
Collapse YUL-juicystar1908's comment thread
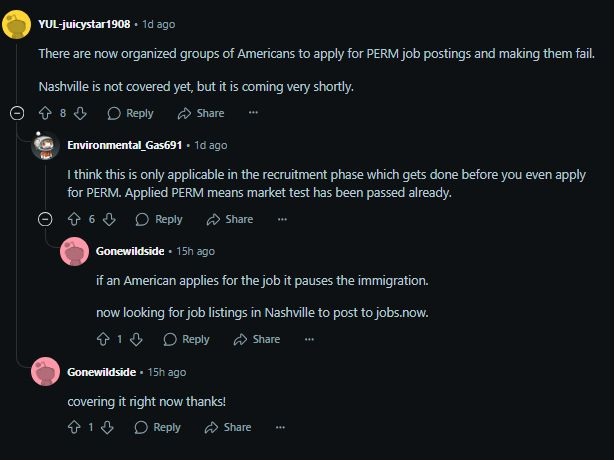(x=16, y=113)
